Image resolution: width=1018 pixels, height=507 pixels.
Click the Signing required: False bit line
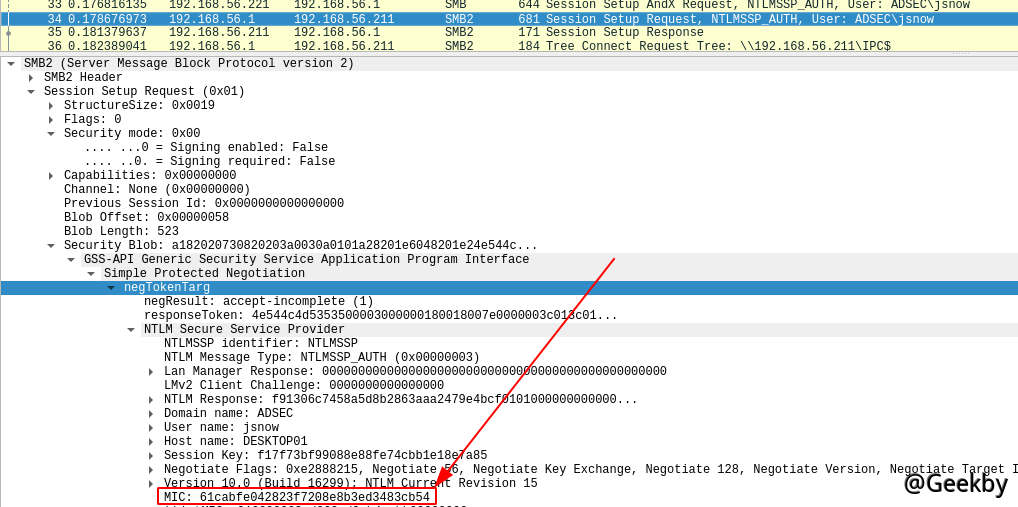click(209, 162)
